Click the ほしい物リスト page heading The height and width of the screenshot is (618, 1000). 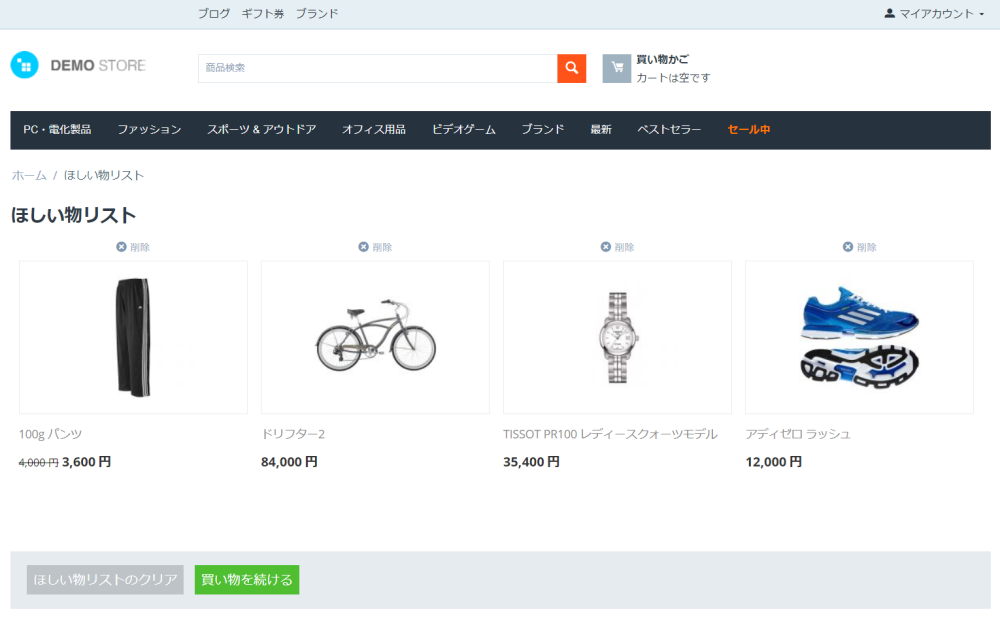coord(73,216)
